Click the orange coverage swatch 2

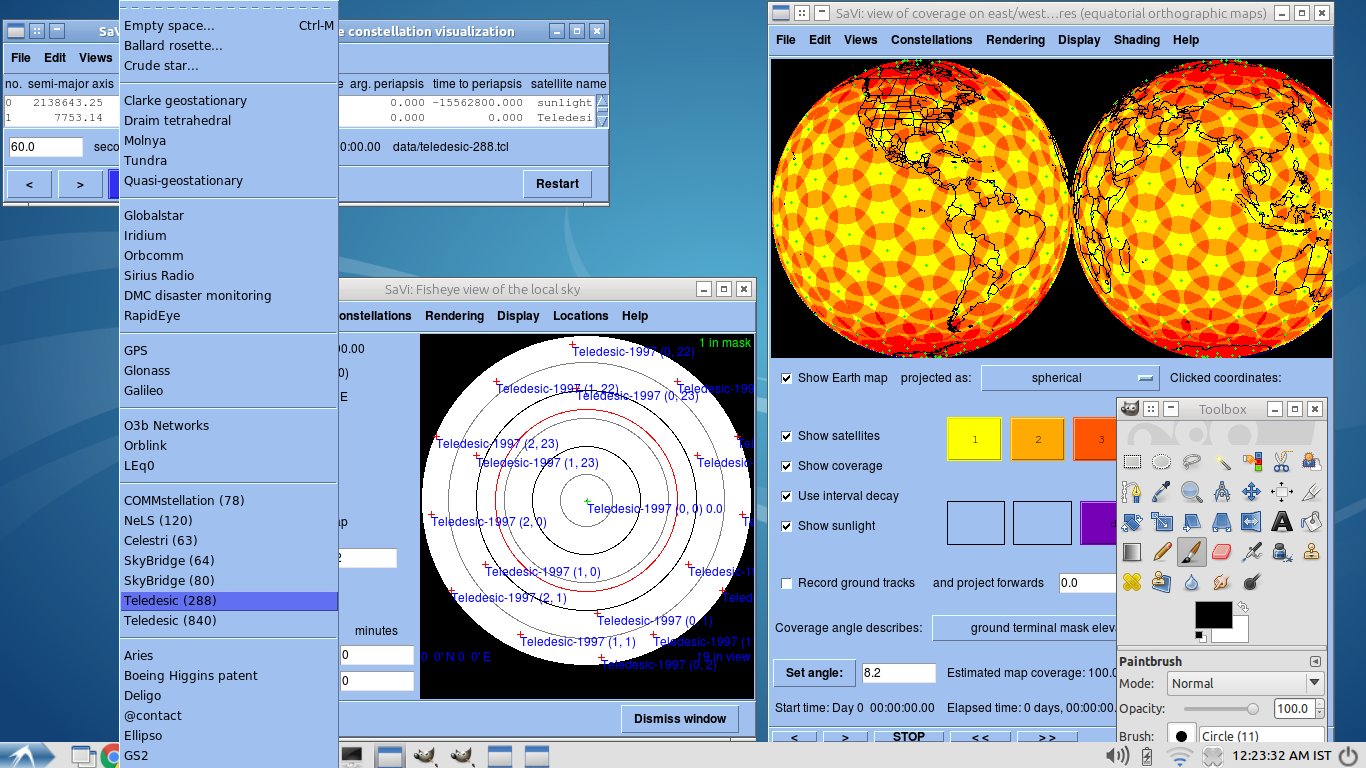[x=1038, y=439]
